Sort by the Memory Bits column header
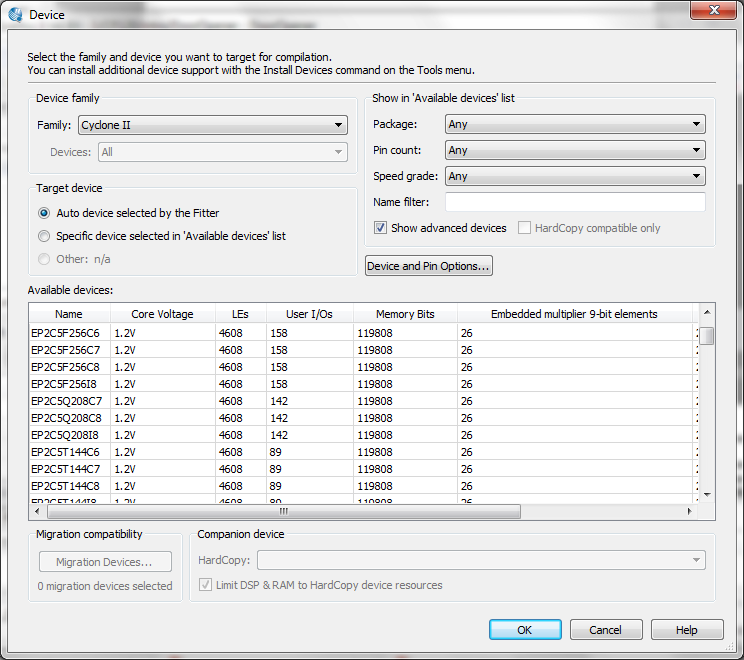 pyautogui.click(x=405, y=314)
